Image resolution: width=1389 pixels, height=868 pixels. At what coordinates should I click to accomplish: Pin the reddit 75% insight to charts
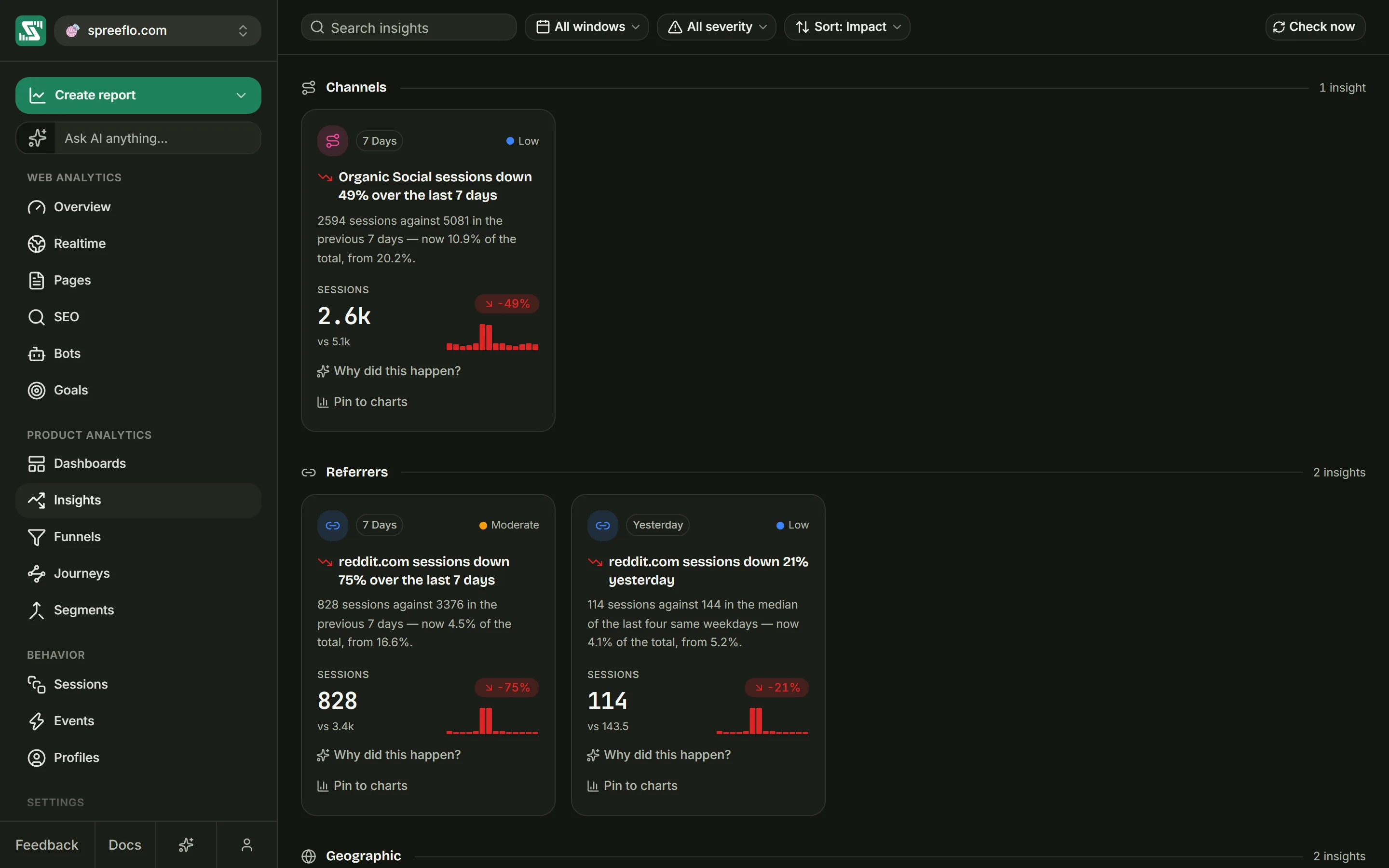(x=362, y=786)
